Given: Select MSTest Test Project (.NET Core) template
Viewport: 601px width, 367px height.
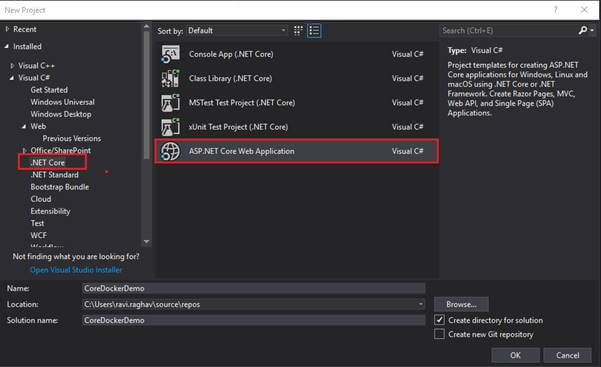Looking at the screenshot, I should click(x=297, y=103).
